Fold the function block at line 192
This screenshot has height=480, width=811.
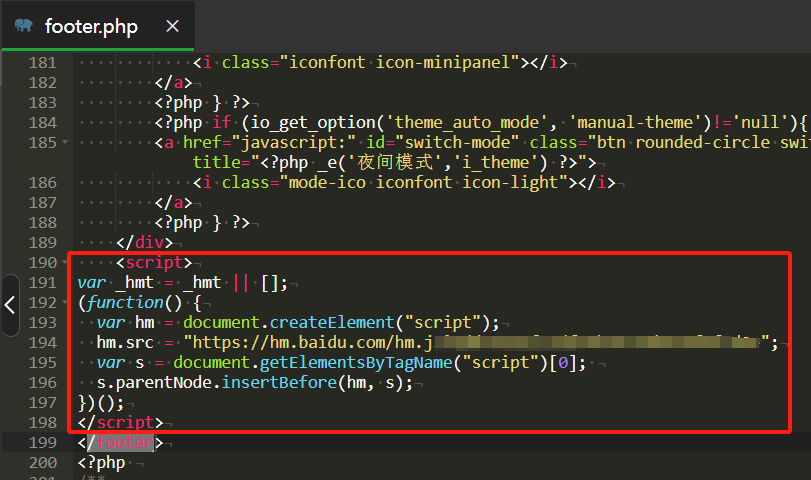pyautogui.click(x=65, y=303)
